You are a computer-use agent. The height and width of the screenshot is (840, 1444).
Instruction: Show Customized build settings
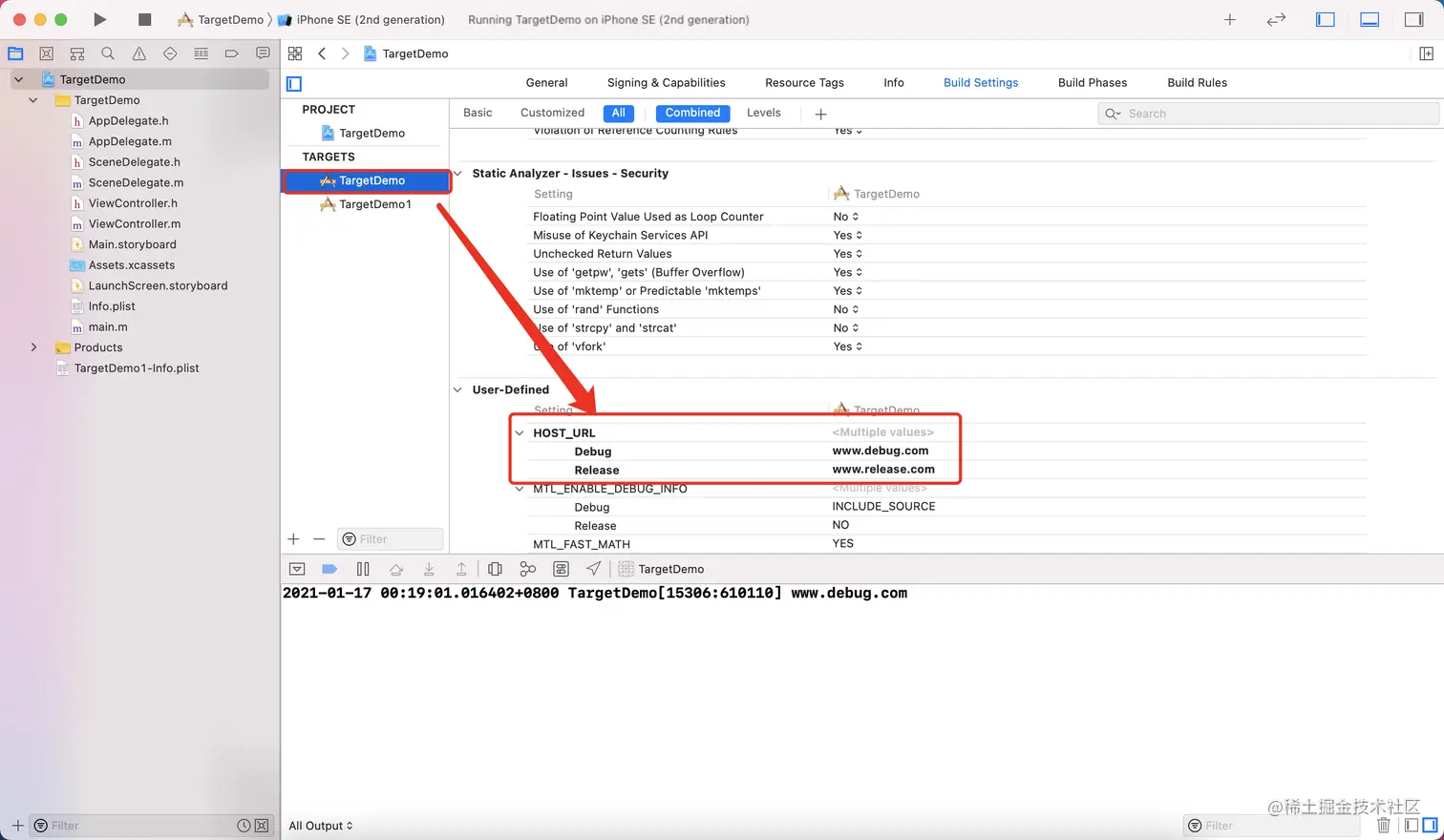(x=552, y=113)
